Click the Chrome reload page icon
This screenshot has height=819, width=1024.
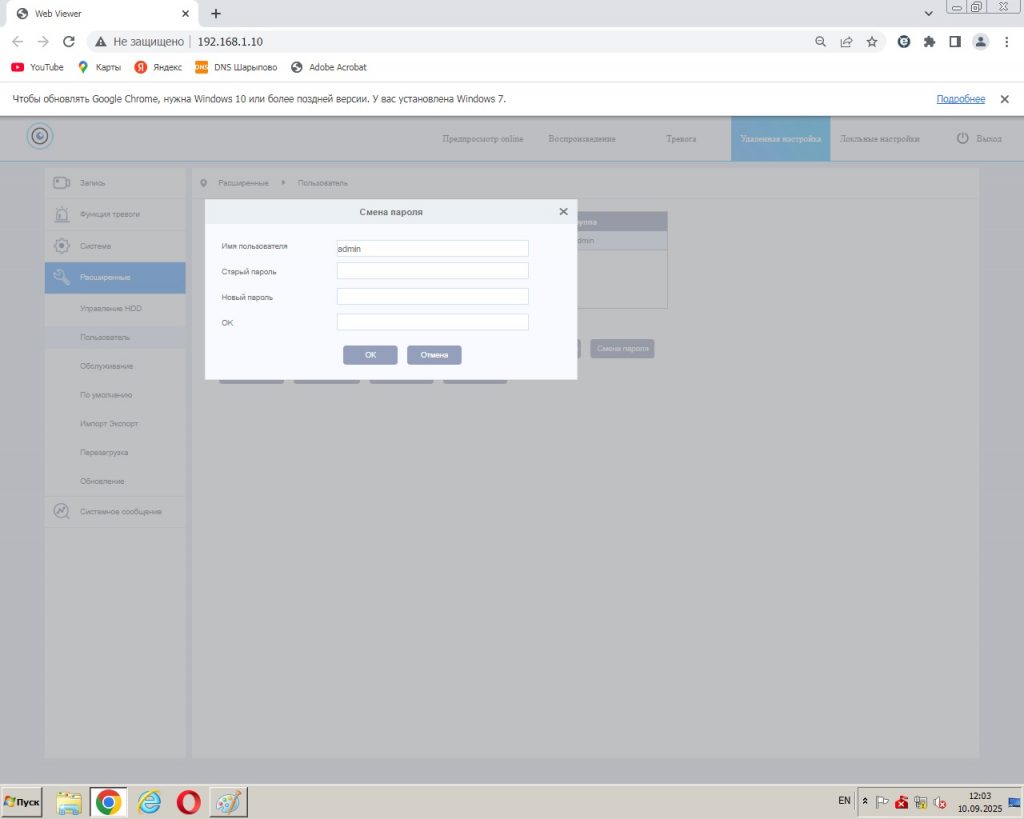[x=69, y=42]
